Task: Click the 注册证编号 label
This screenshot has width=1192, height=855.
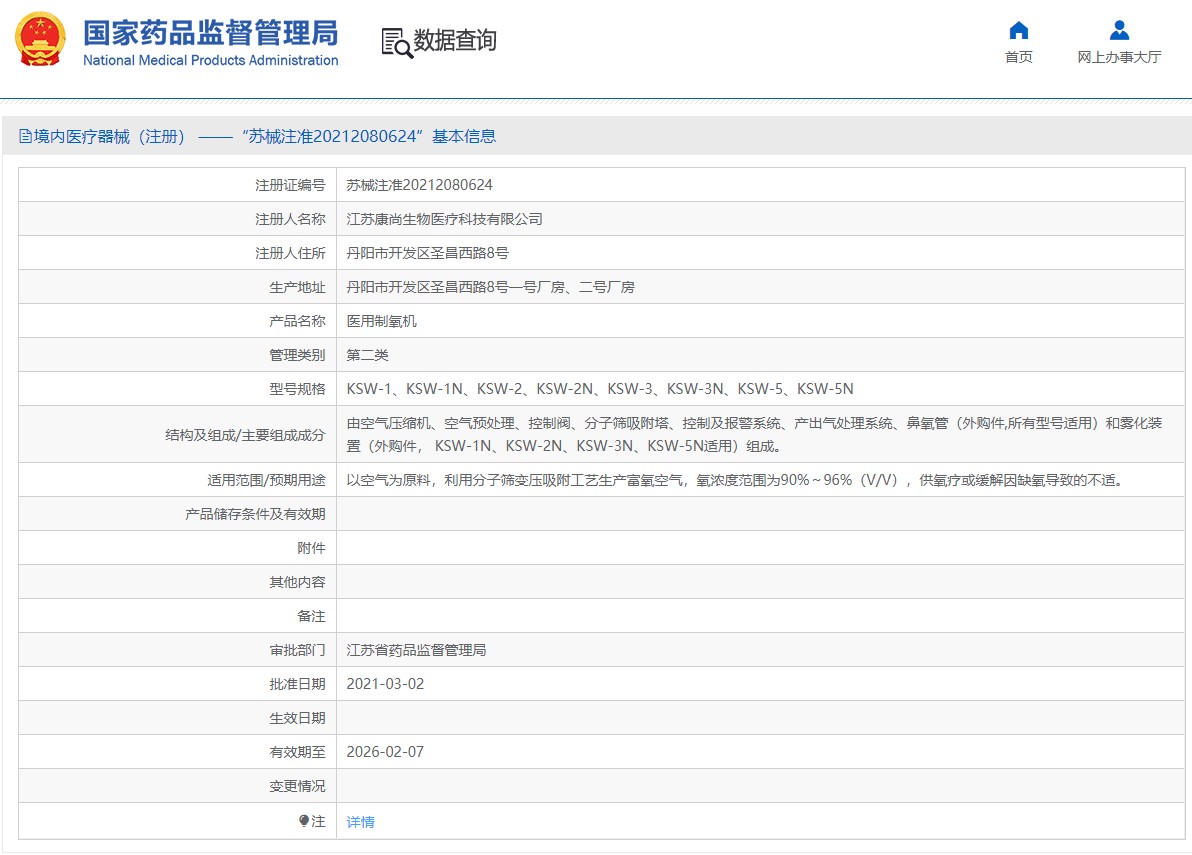Action: coord(290,185)
